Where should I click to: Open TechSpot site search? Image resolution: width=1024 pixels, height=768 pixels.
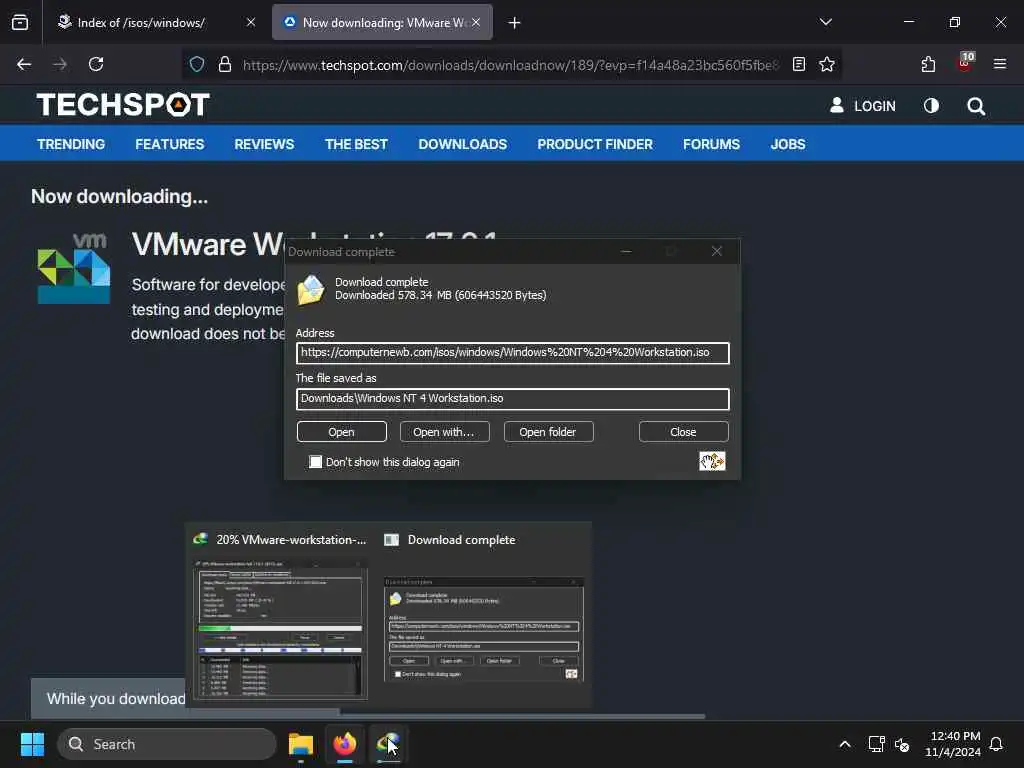pos(976,106)
